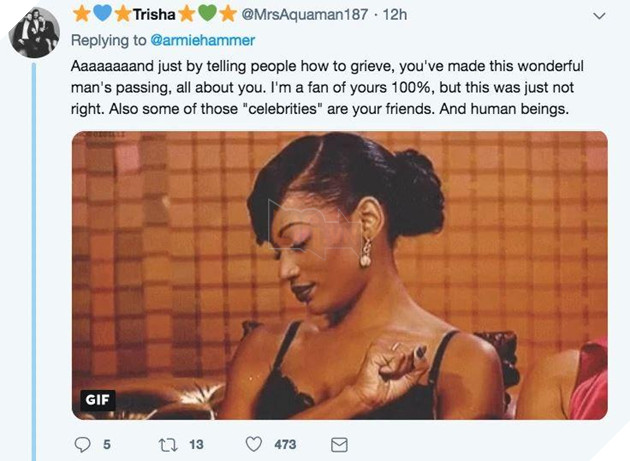Click the envelope direct message icon

(339, 444)
